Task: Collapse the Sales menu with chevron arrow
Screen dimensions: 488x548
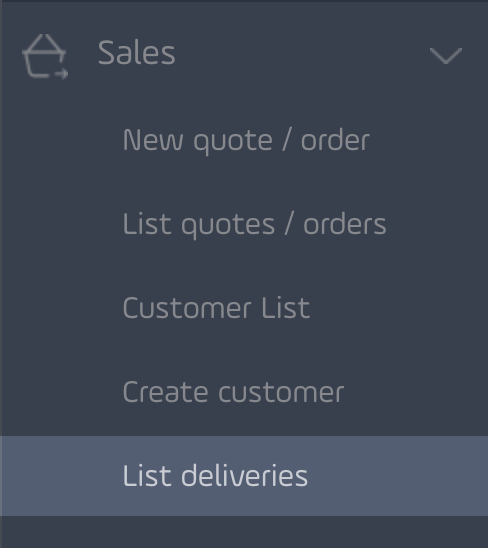Action: click(x=446, y=56)
